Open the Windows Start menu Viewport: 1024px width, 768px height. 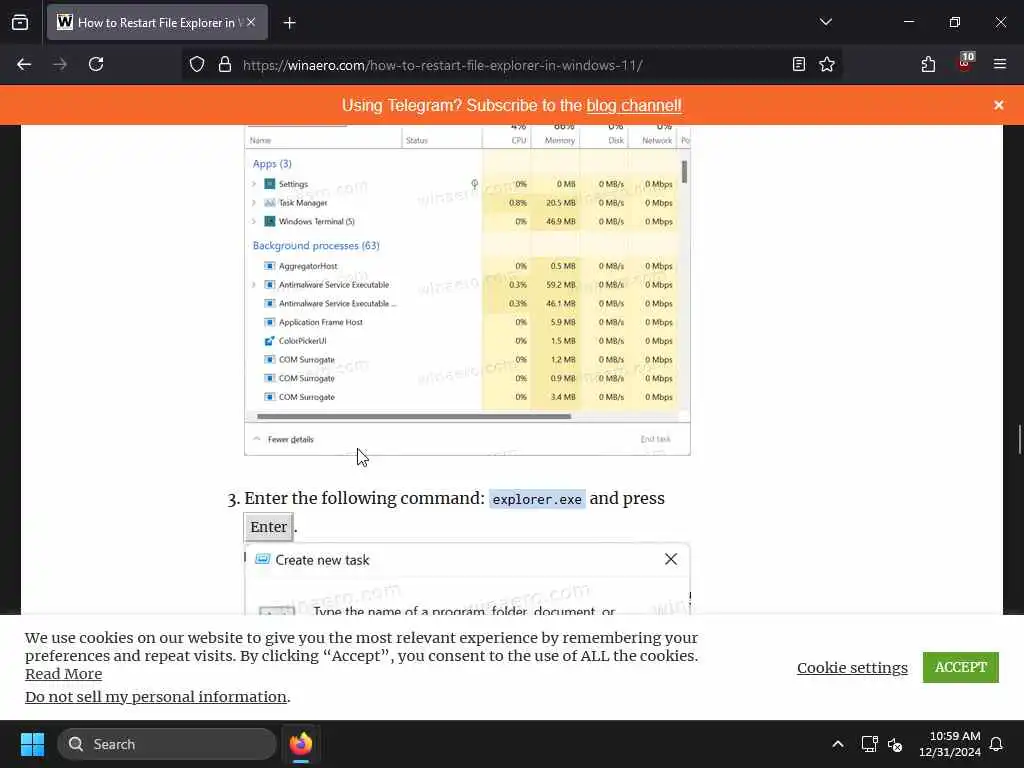[32, 744]
